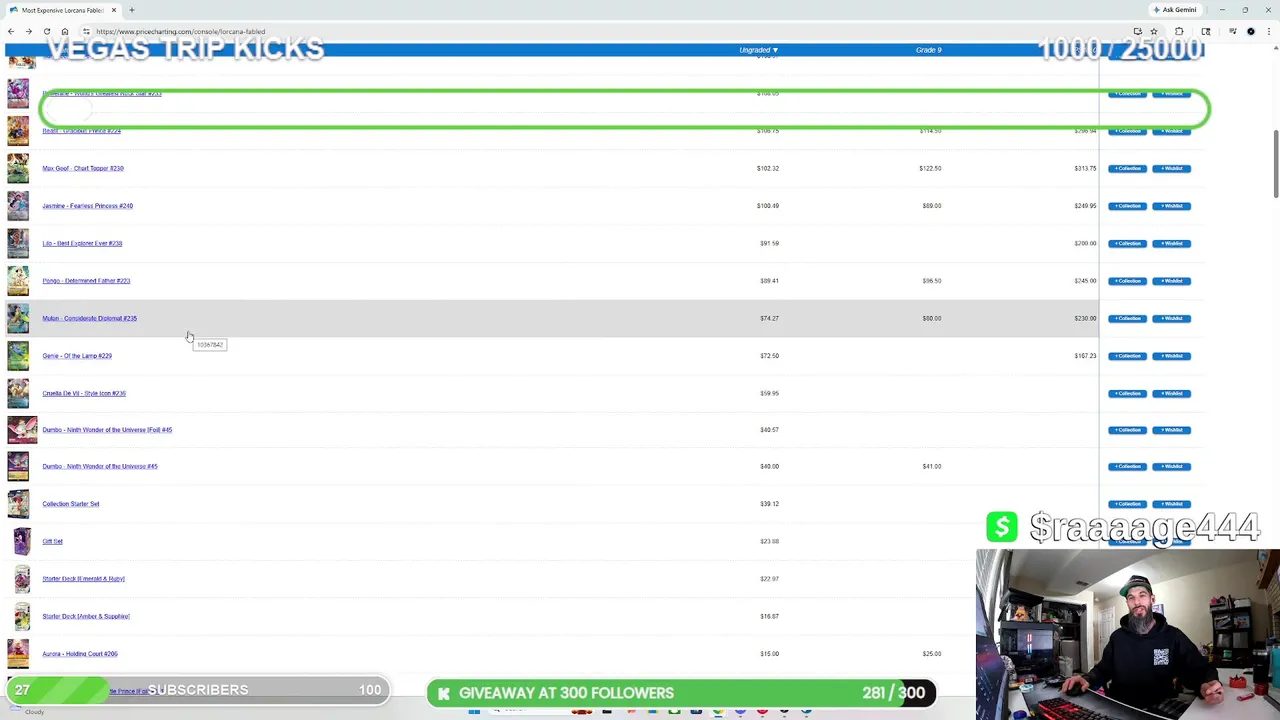This screenshot has width=1280, height=720.
Task: Add Jasmine to Collection
Action: point(1127,206)
